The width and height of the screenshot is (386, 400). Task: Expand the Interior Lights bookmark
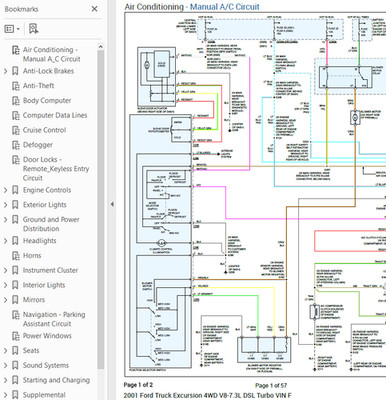pyautogui.click(x=5, y=285)
